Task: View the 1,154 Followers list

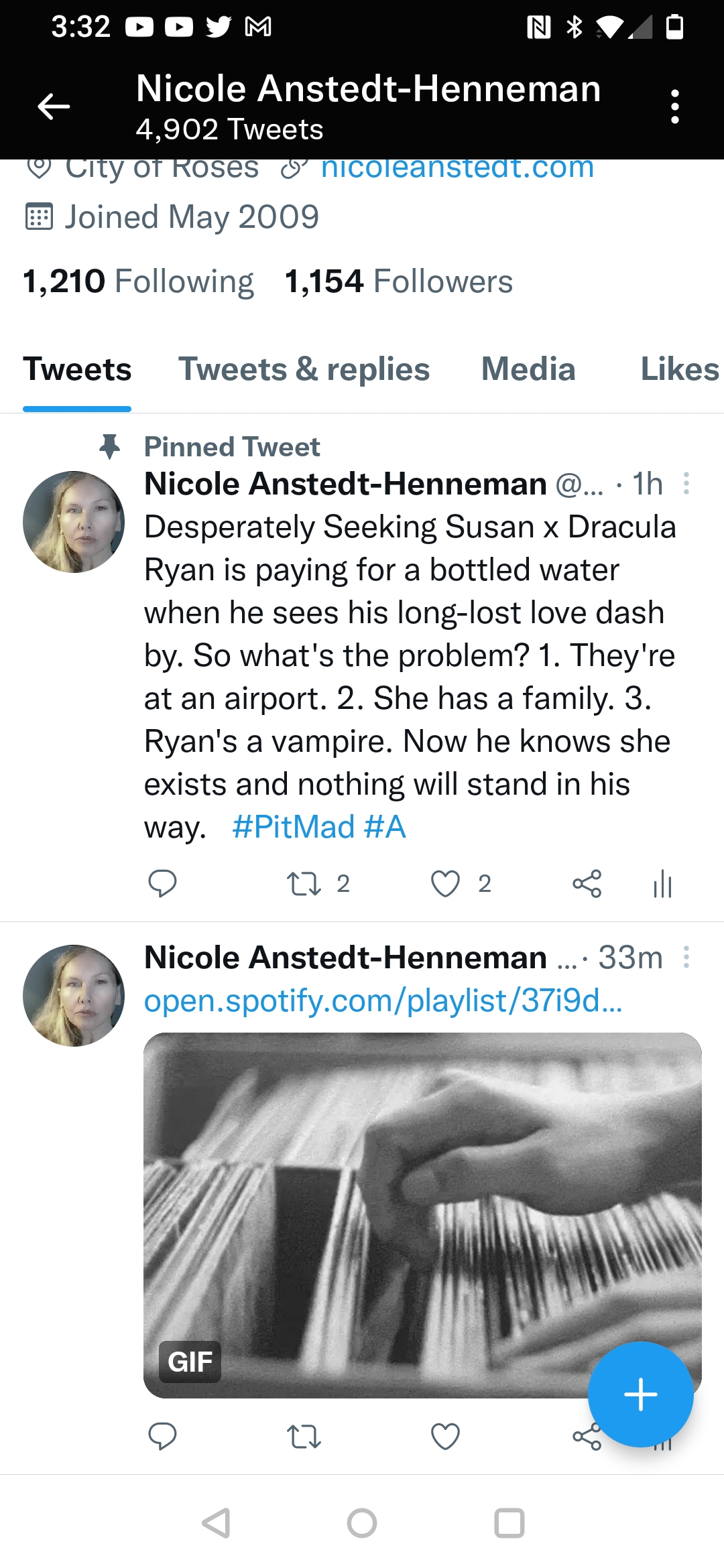Action: [x=399, y=281]
